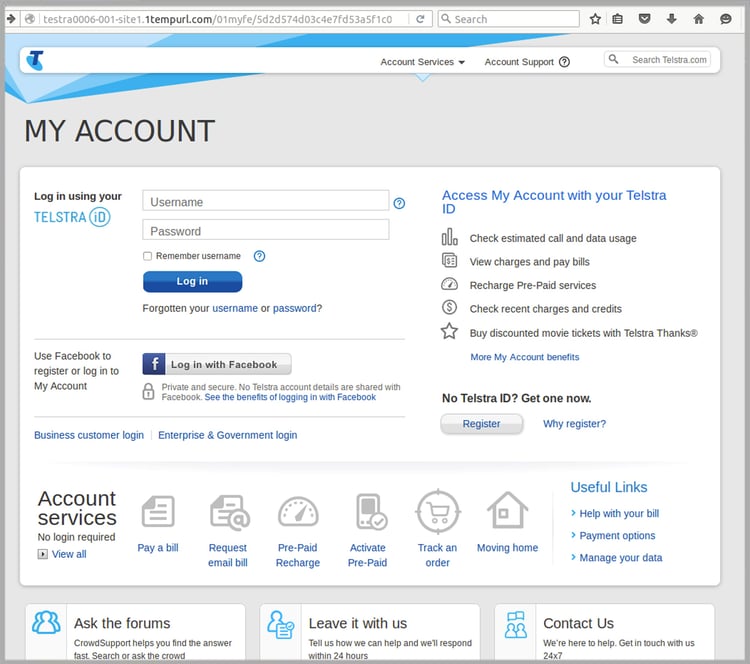Open the browser bookmarks list icon

click(x=618, y=19)
